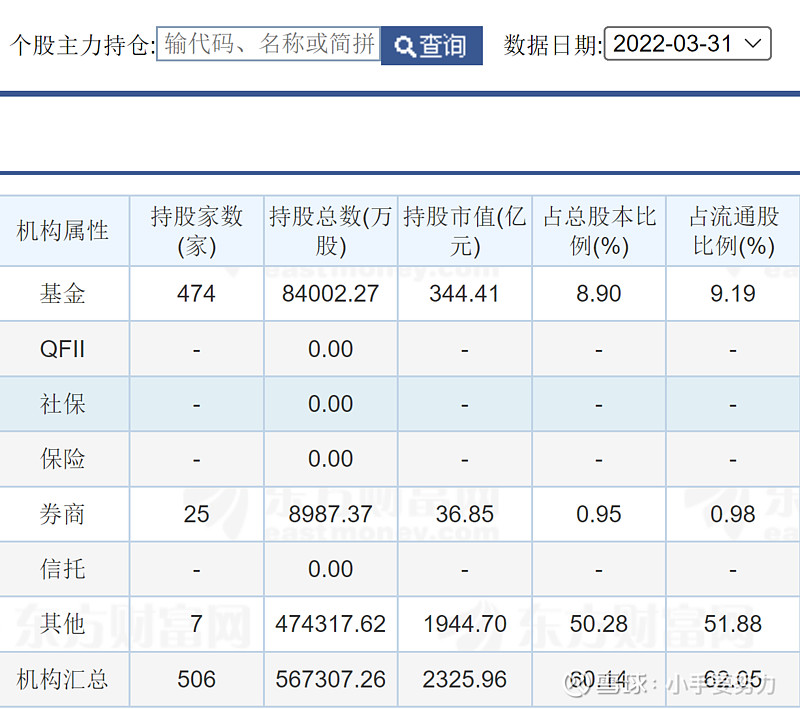Click the value 9.19 in 基金 row
The image size is (800, 709).
pyautogui.click(x=733, y=294)
